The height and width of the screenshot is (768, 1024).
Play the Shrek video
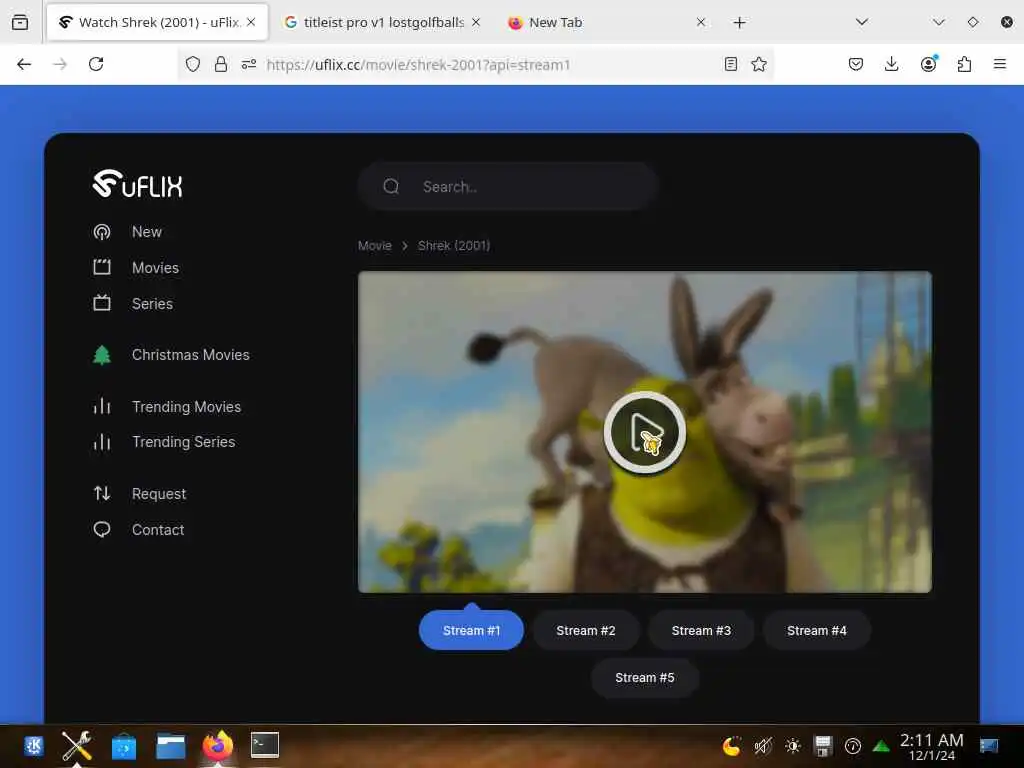coord(645,432)
